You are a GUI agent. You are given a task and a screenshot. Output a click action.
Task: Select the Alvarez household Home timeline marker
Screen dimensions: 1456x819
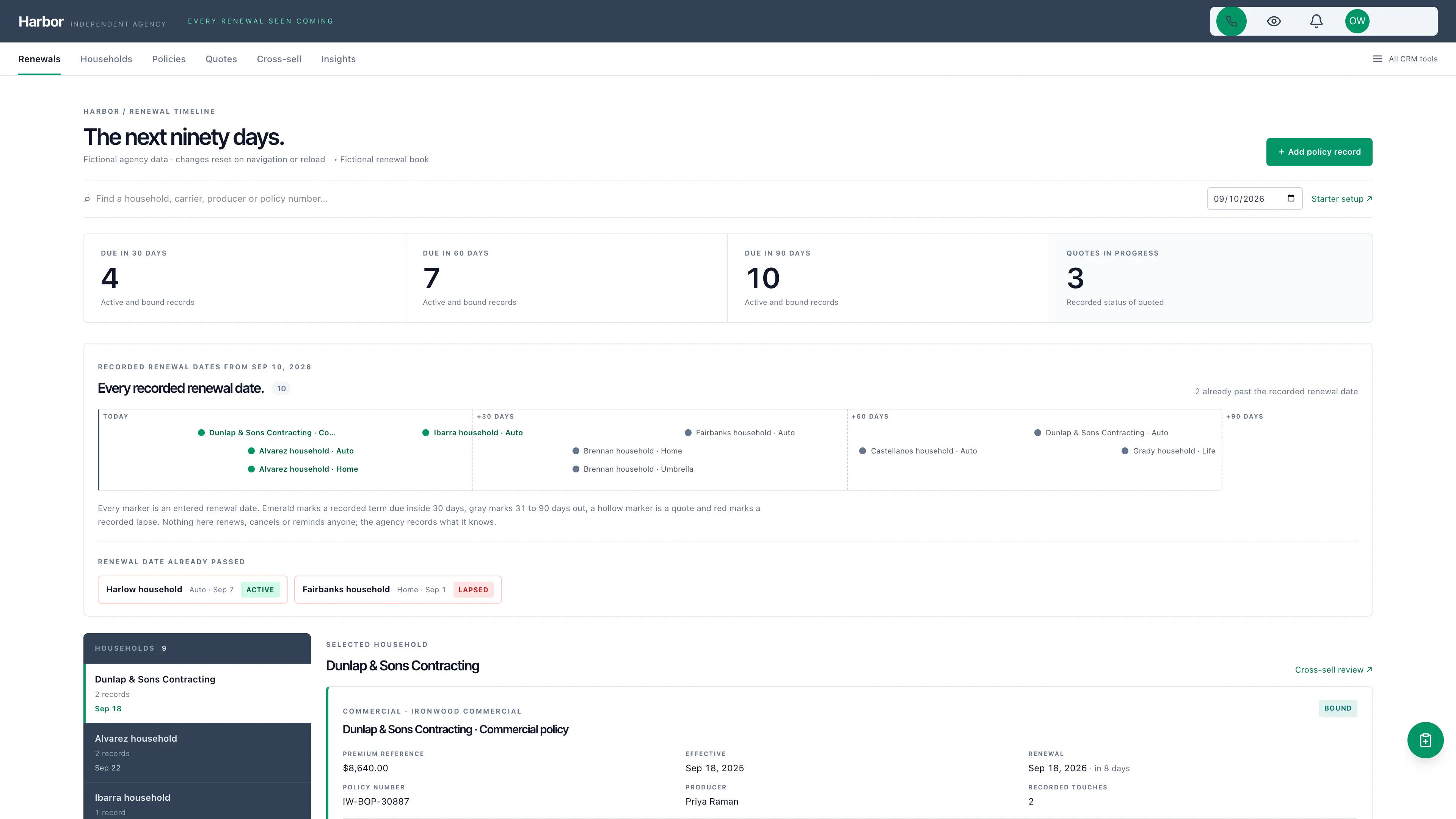pyautogui.click(x=303, y=469)
